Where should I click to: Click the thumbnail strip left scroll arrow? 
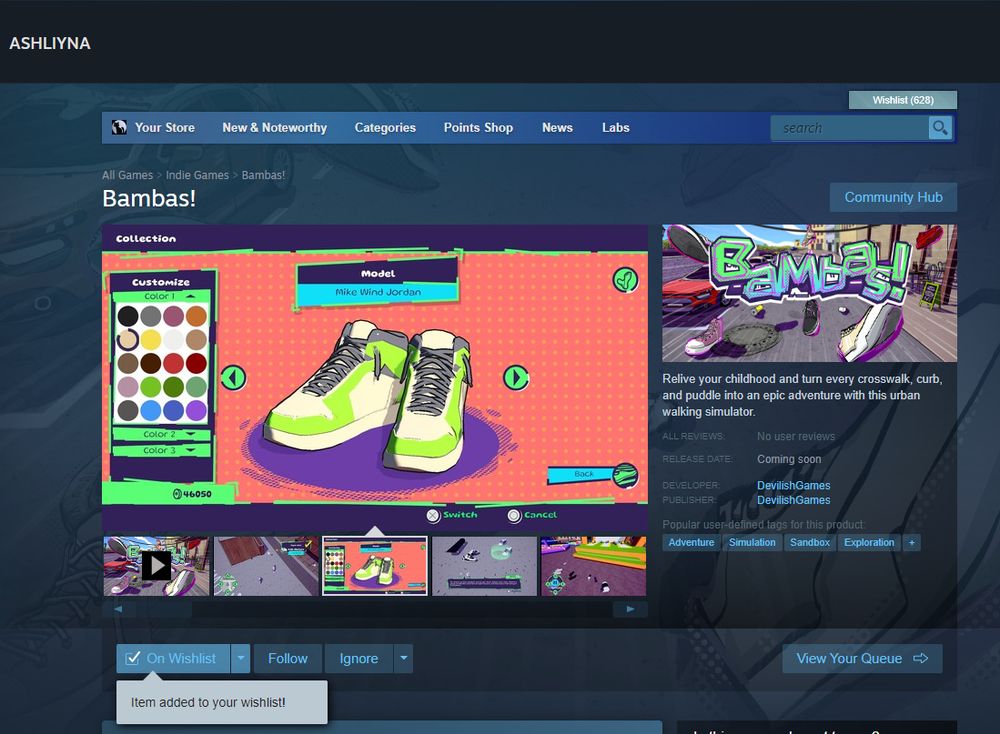[119, 609]
